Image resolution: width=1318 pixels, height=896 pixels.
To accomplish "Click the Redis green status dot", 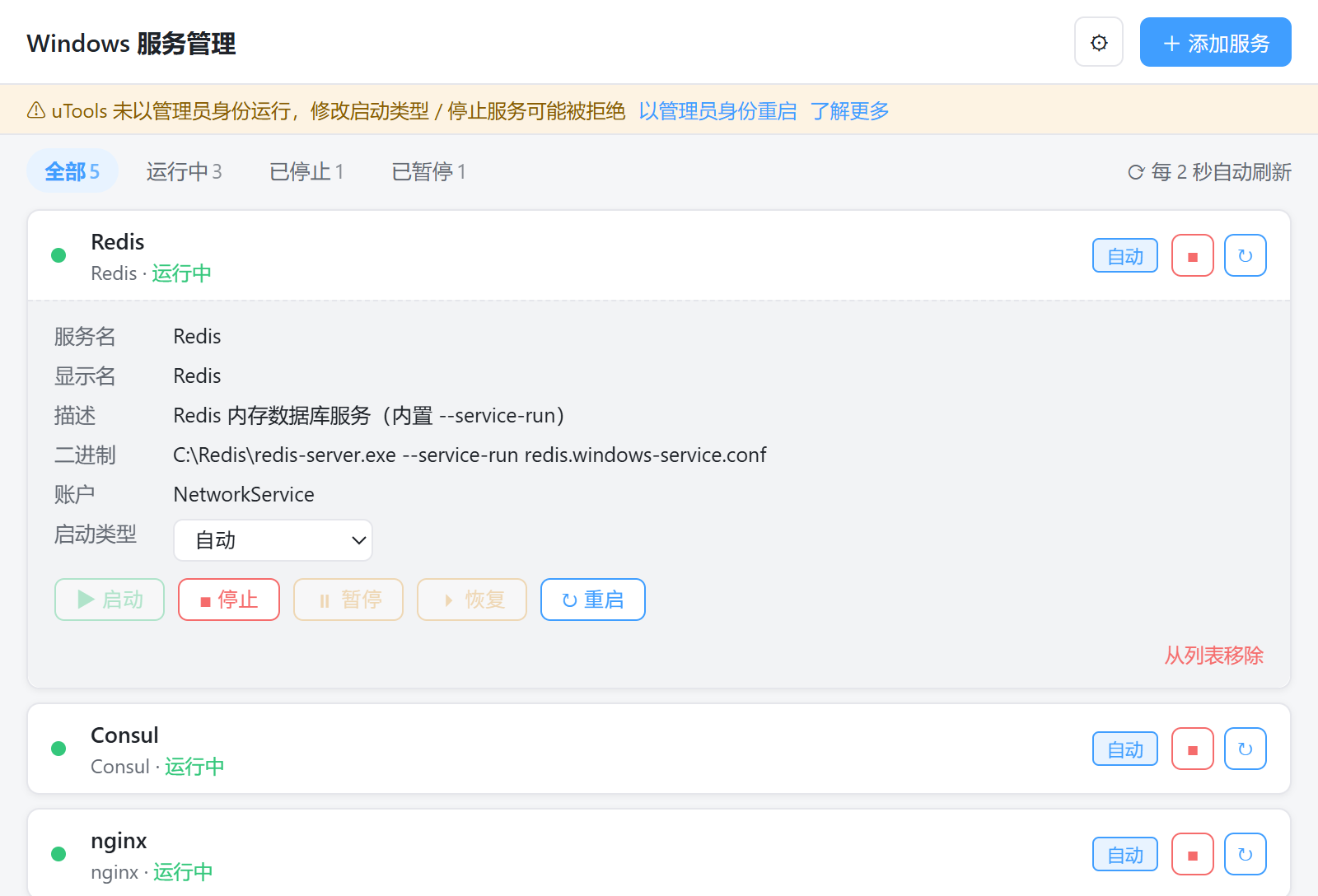I will (x=58, y=255).
